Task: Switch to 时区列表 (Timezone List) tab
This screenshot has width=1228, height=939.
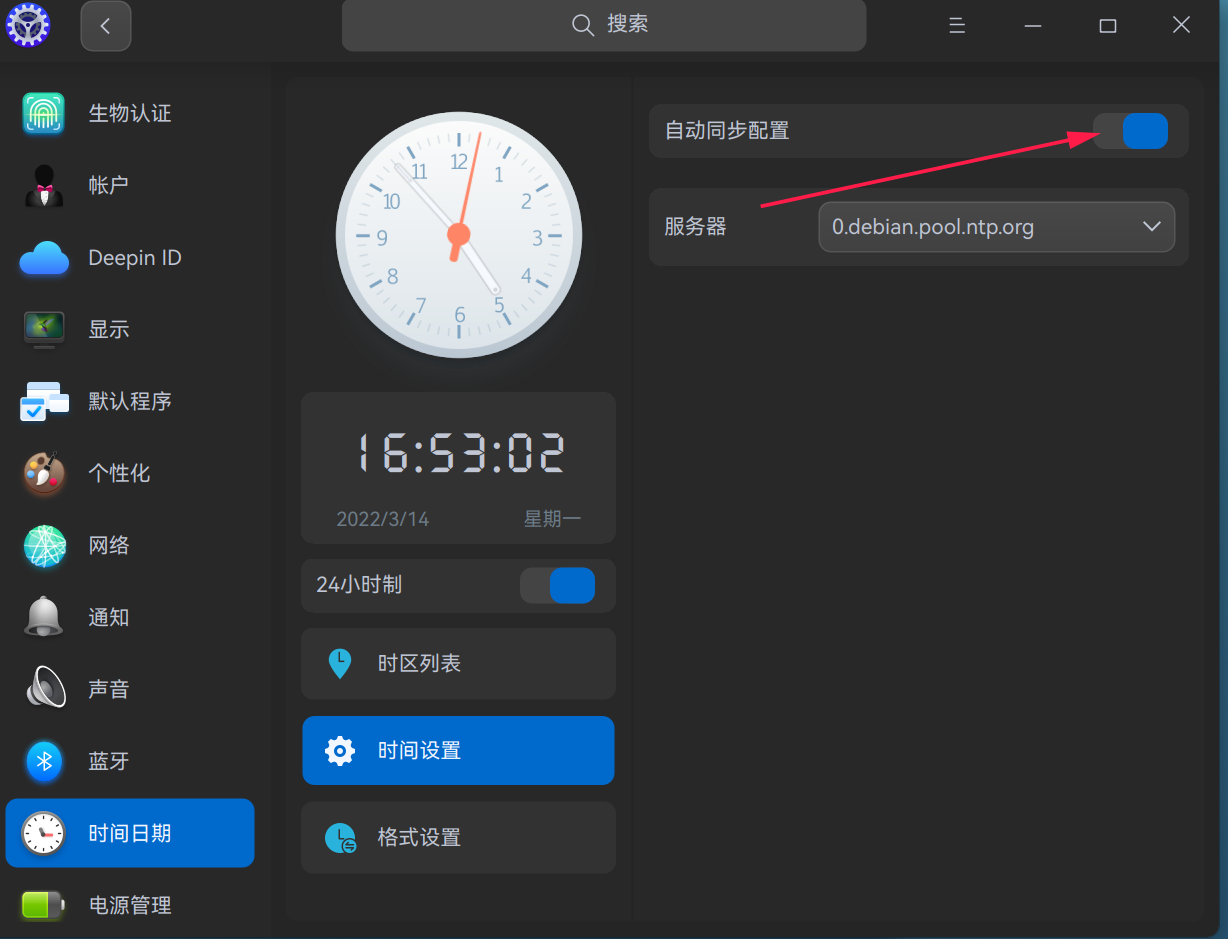Action: click(x=458, y=663)
